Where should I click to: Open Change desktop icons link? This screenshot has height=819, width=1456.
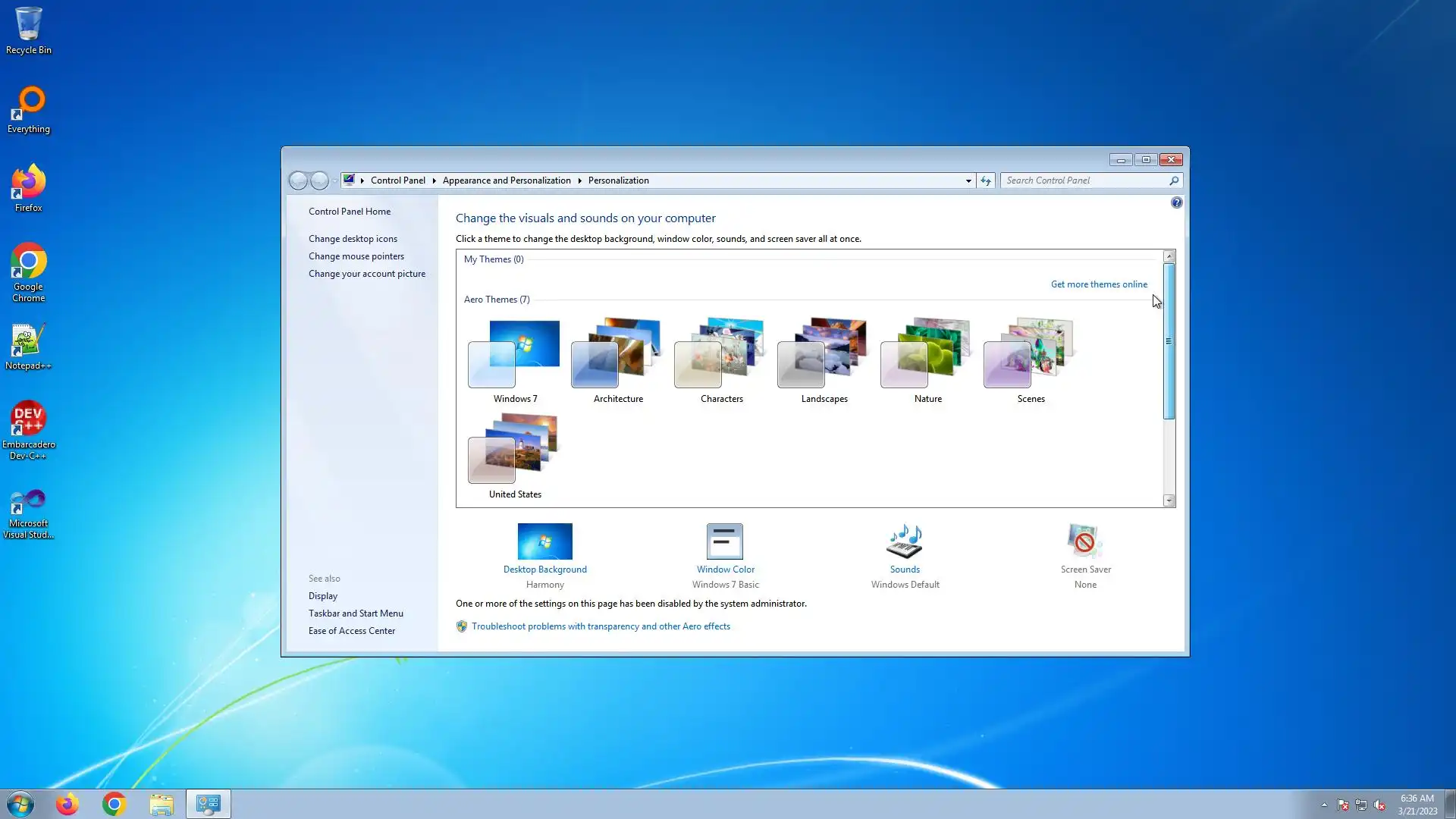[353, 239]
